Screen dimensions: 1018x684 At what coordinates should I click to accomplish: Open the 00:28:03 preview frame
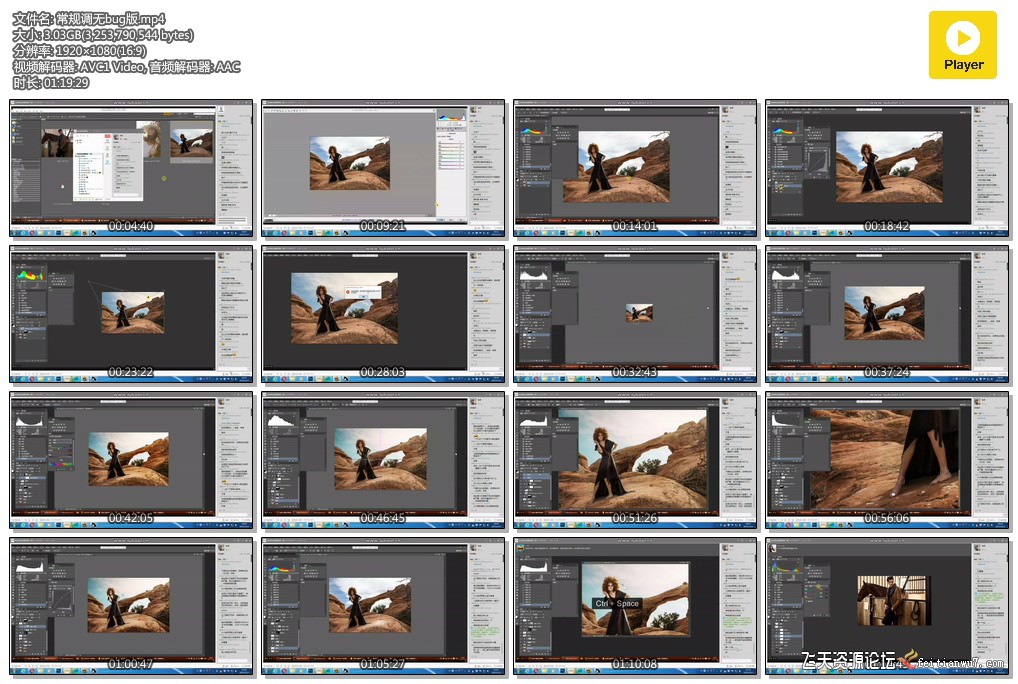point(383,315)
